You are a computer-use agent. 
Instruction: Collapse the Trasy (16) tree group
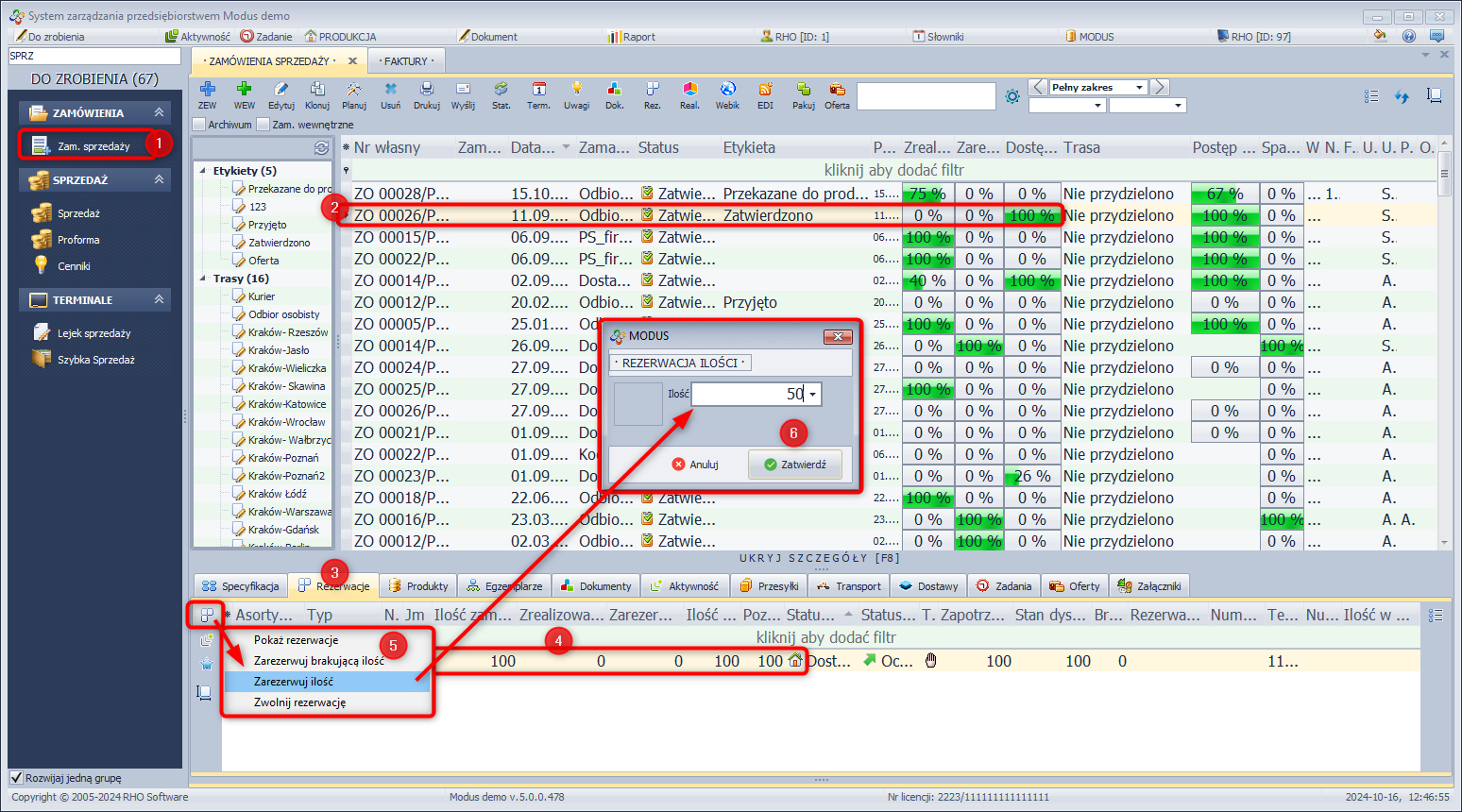[x=203, y=279]
